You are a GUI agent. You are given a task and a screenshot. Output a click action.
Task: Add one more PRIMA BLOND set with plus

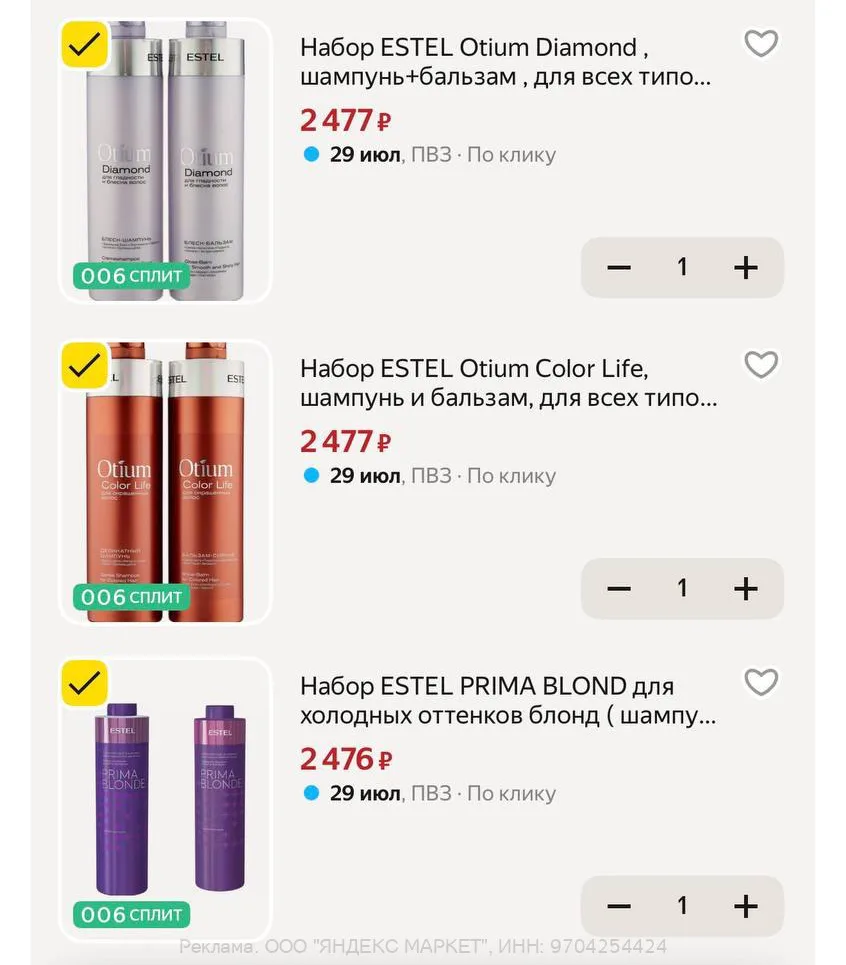coord(746,907)
